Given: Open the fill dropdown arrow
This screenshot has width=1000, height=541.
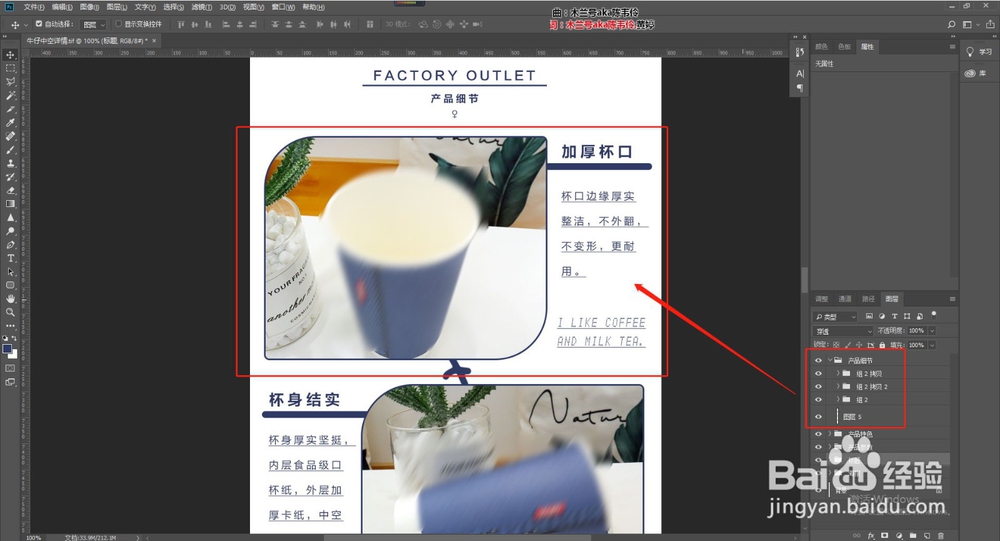Looking at the screenshot, I should pos(932,345).
